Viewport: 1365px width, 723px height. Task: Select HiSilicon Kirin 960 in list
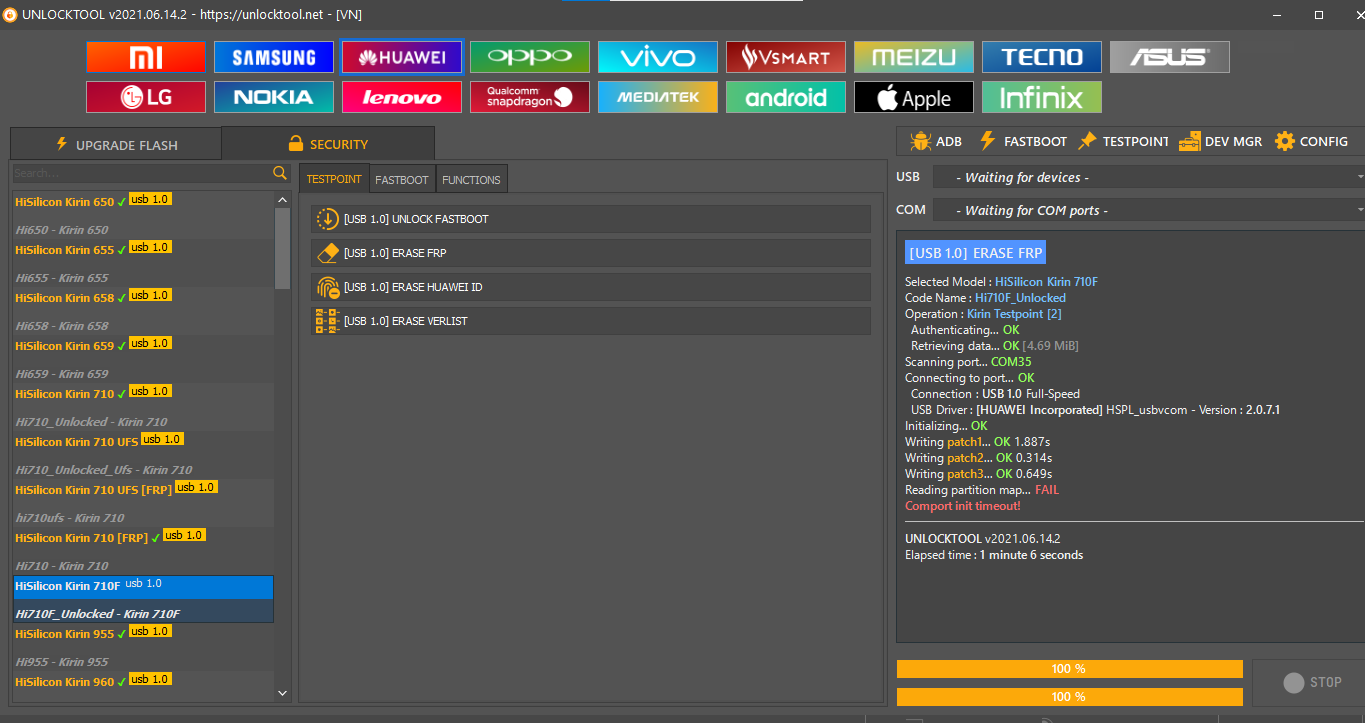[143, 682]
